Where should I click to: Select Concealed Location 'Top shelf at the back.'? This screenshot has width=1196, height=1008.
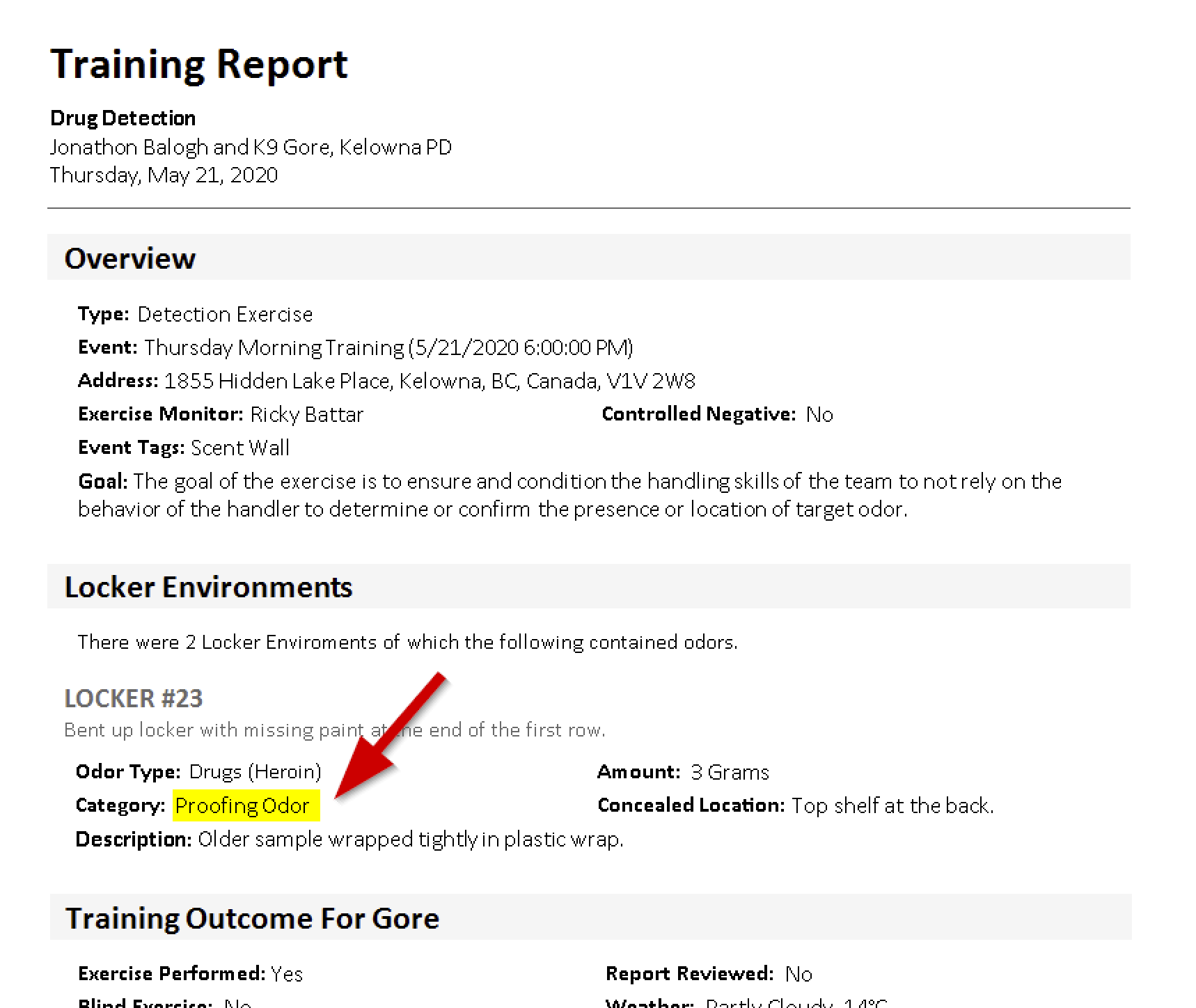coord(892,805)
